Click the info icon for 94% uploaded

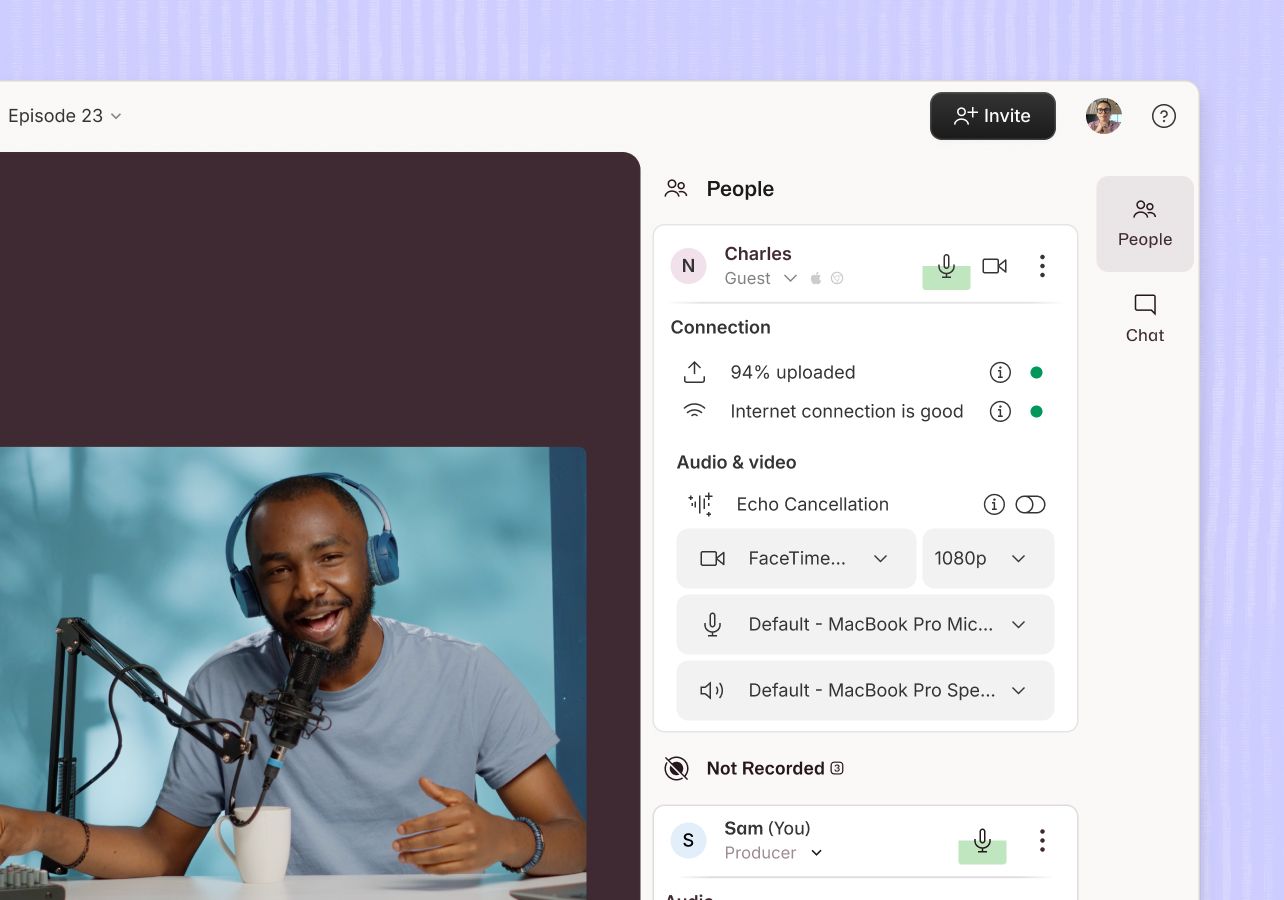pos(1000,372)
